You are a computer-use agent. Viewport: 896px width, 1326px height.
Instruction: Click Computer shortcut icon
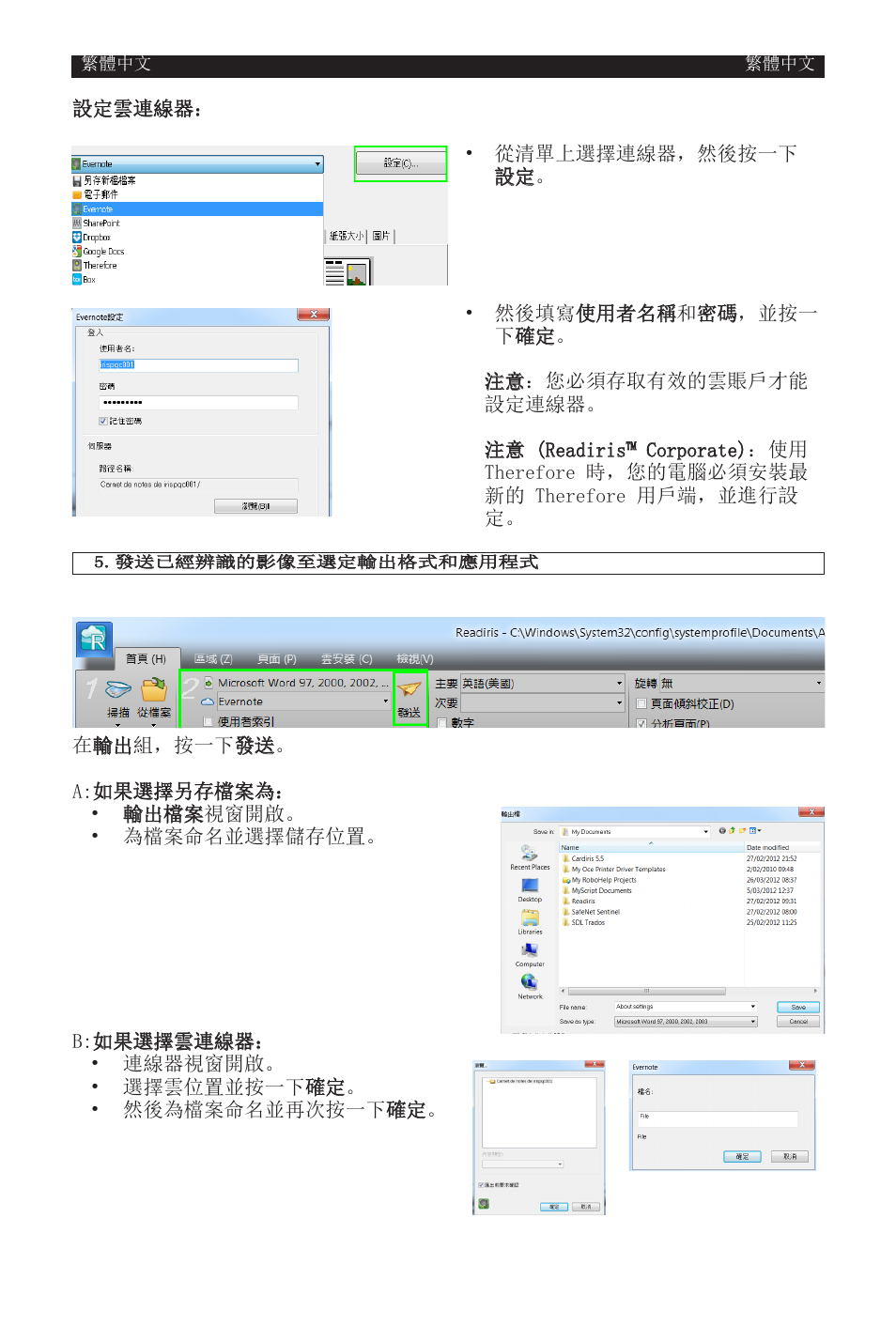(x=530, y=950)
